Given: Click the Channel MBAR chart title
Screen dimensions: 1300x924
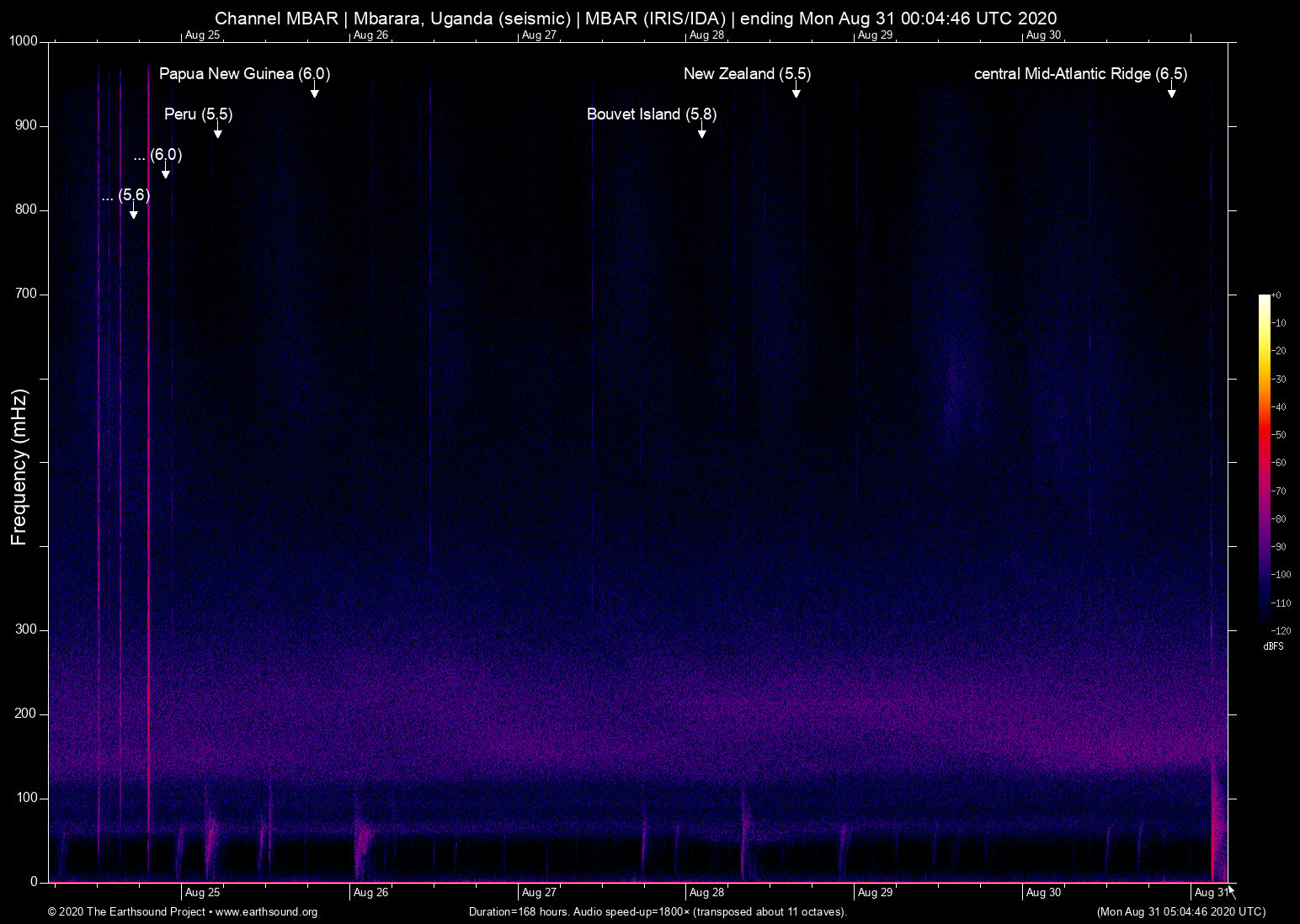Looking at the screenshot, I should coord(636,19).
